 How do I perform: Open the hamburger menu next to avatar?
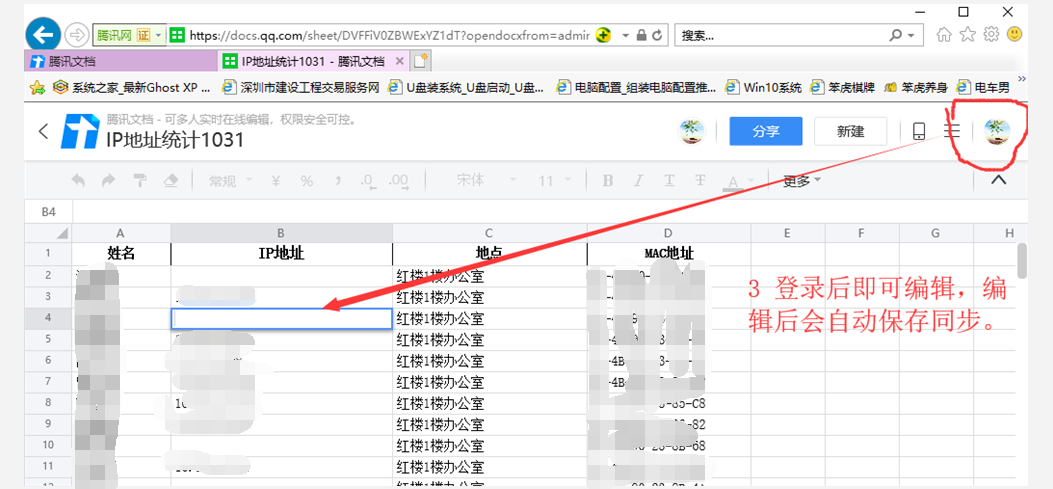coord(953,131)
